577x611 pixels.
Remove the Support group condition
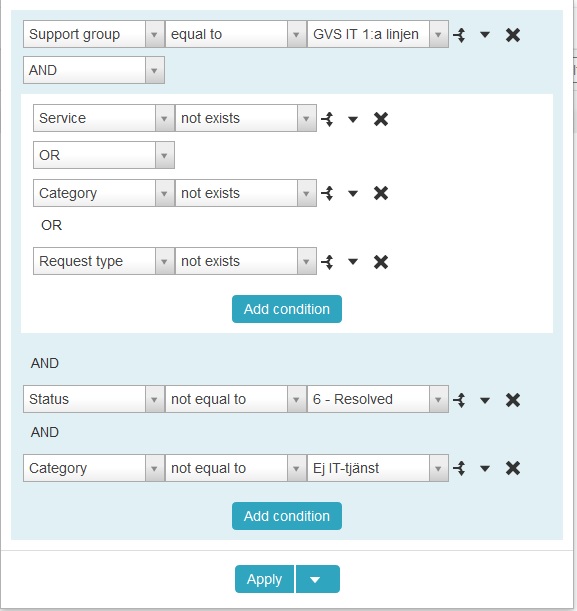513,35
